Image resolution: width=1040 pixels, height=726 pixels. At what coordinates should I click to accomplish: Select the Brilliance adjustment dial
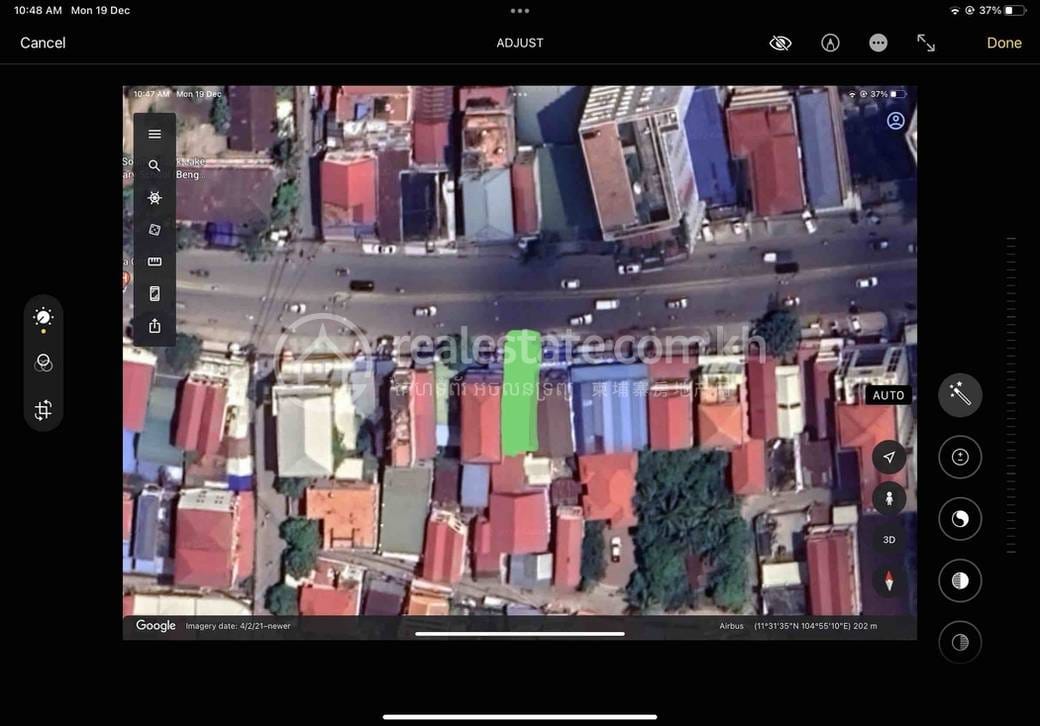click(960, 518)
